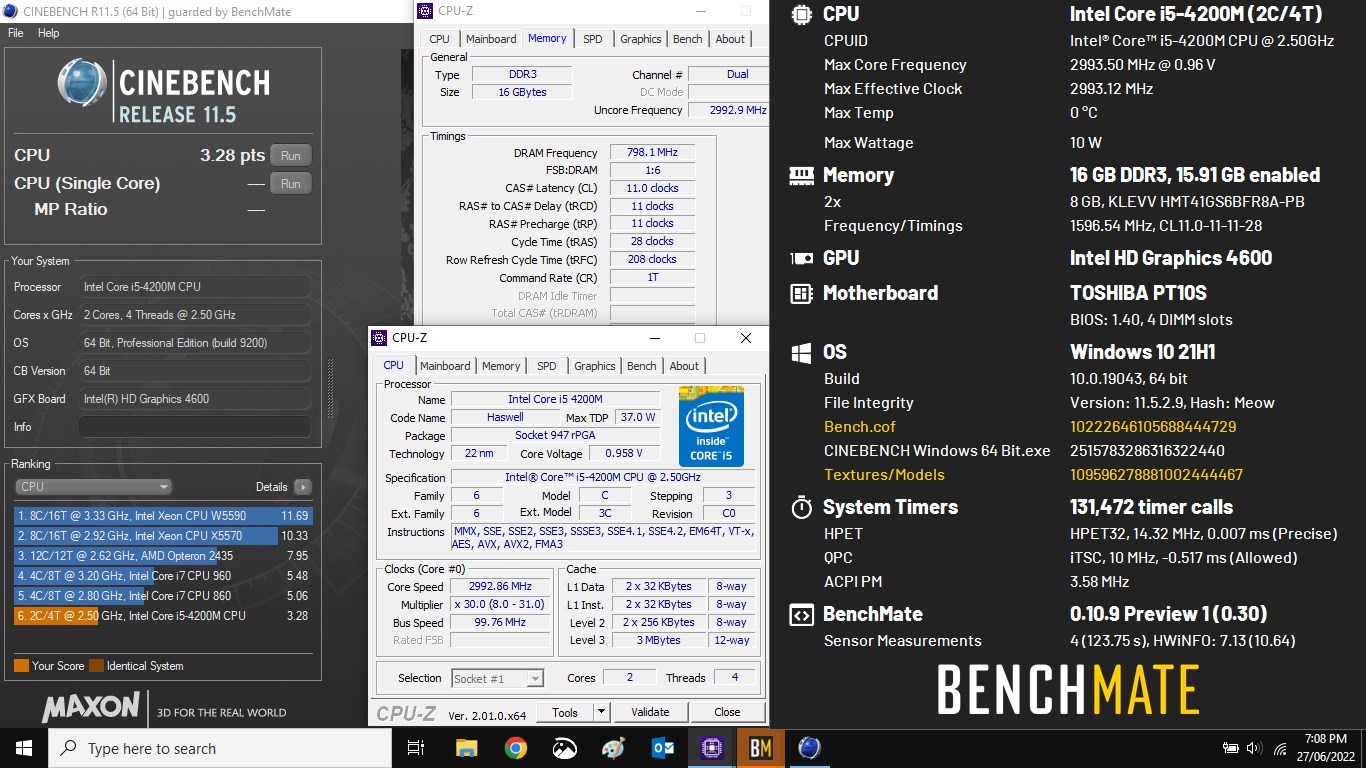The height and width of the screenshot is (768, 1366).
Task: Select CPU tab in back CPU-Z window
Action: [x=439, y=39]
